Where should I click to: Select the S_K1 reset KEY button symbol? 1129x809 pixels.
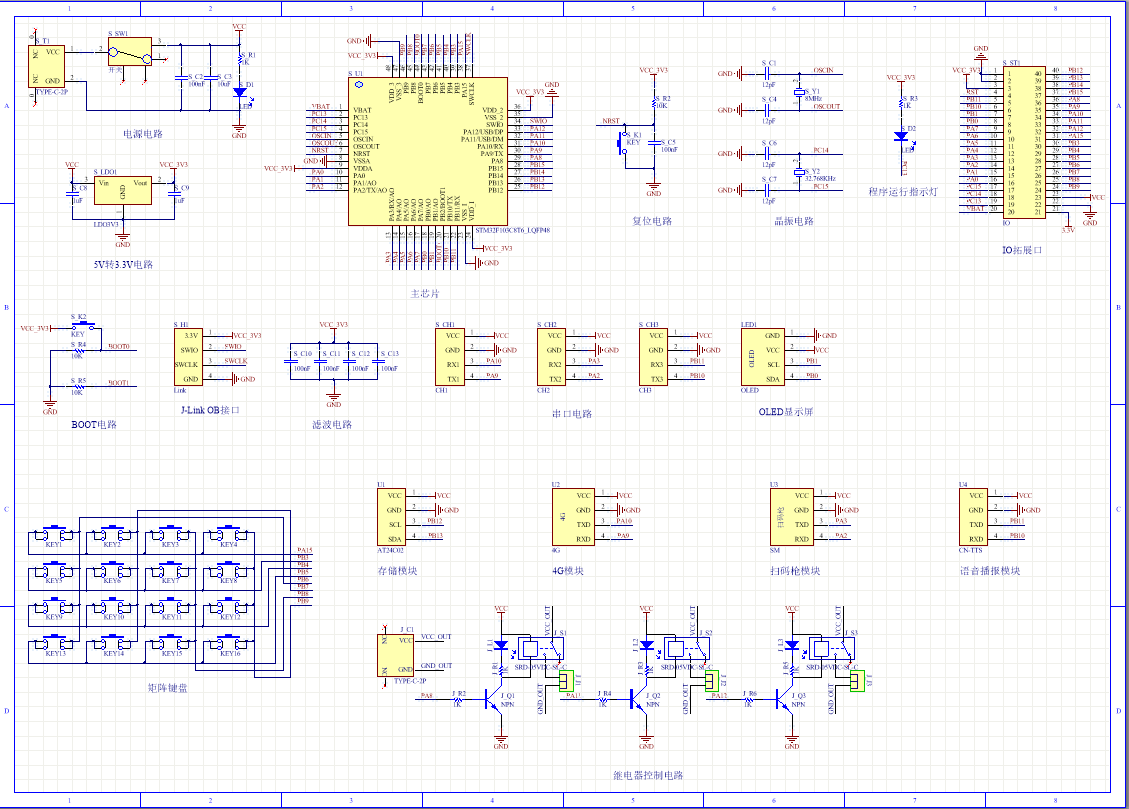[x=621, y=143]
